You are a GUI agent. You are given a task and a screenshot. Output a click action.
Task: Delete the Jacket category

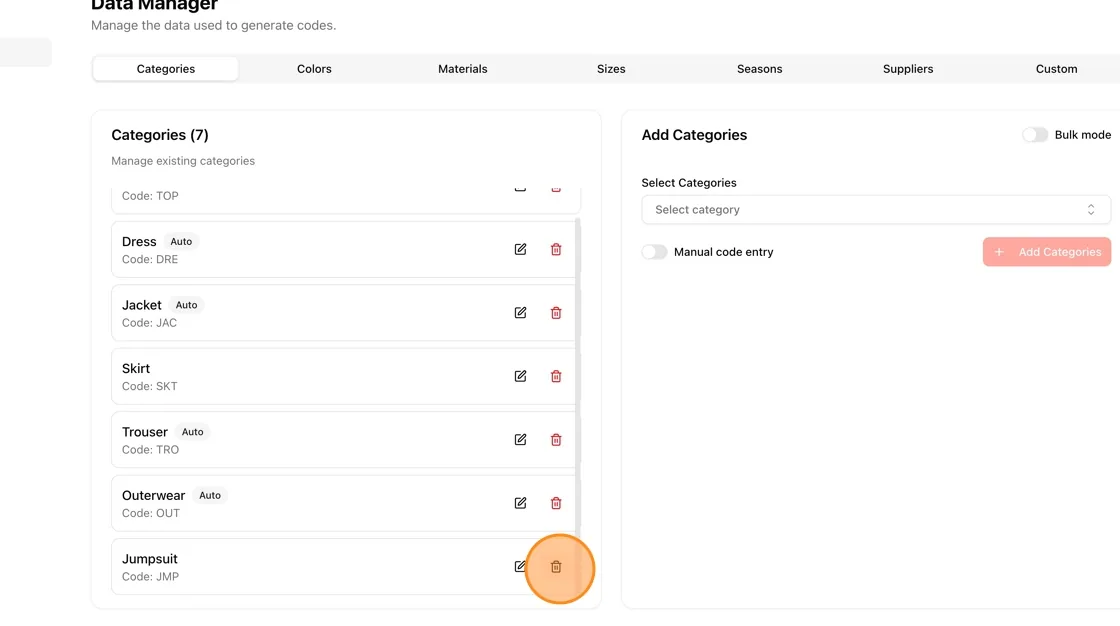point(556,313)
